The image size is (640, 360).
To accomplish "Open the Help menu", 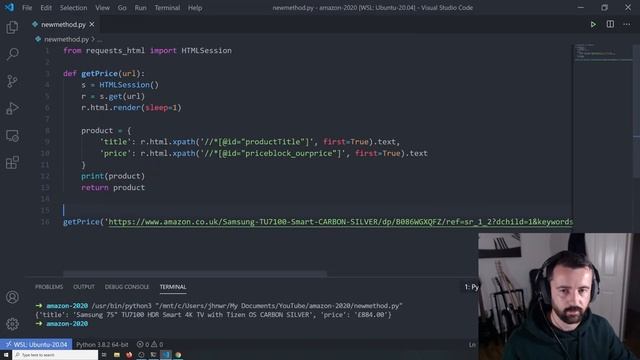I will (195, 8).
